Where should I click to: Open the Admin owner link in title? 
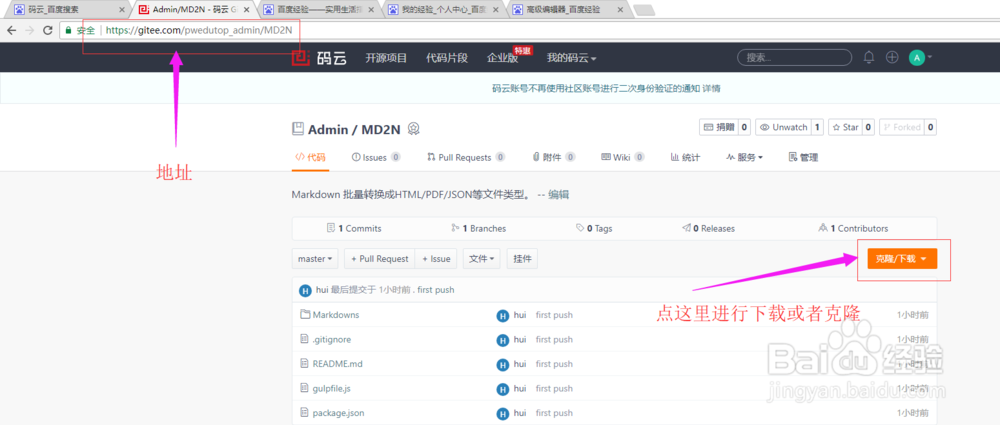pos(327,130)
